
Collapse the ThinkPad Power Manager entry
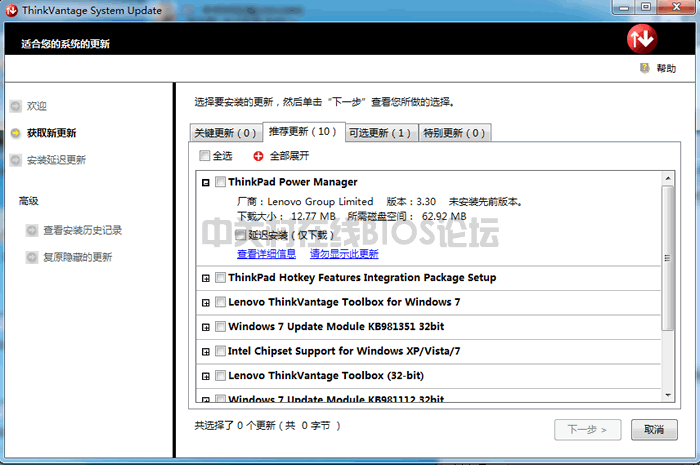coord(206,183)
